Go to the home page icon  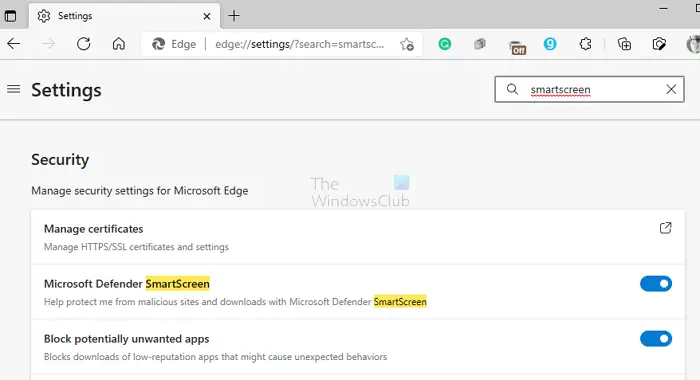(x=119, y=44)
